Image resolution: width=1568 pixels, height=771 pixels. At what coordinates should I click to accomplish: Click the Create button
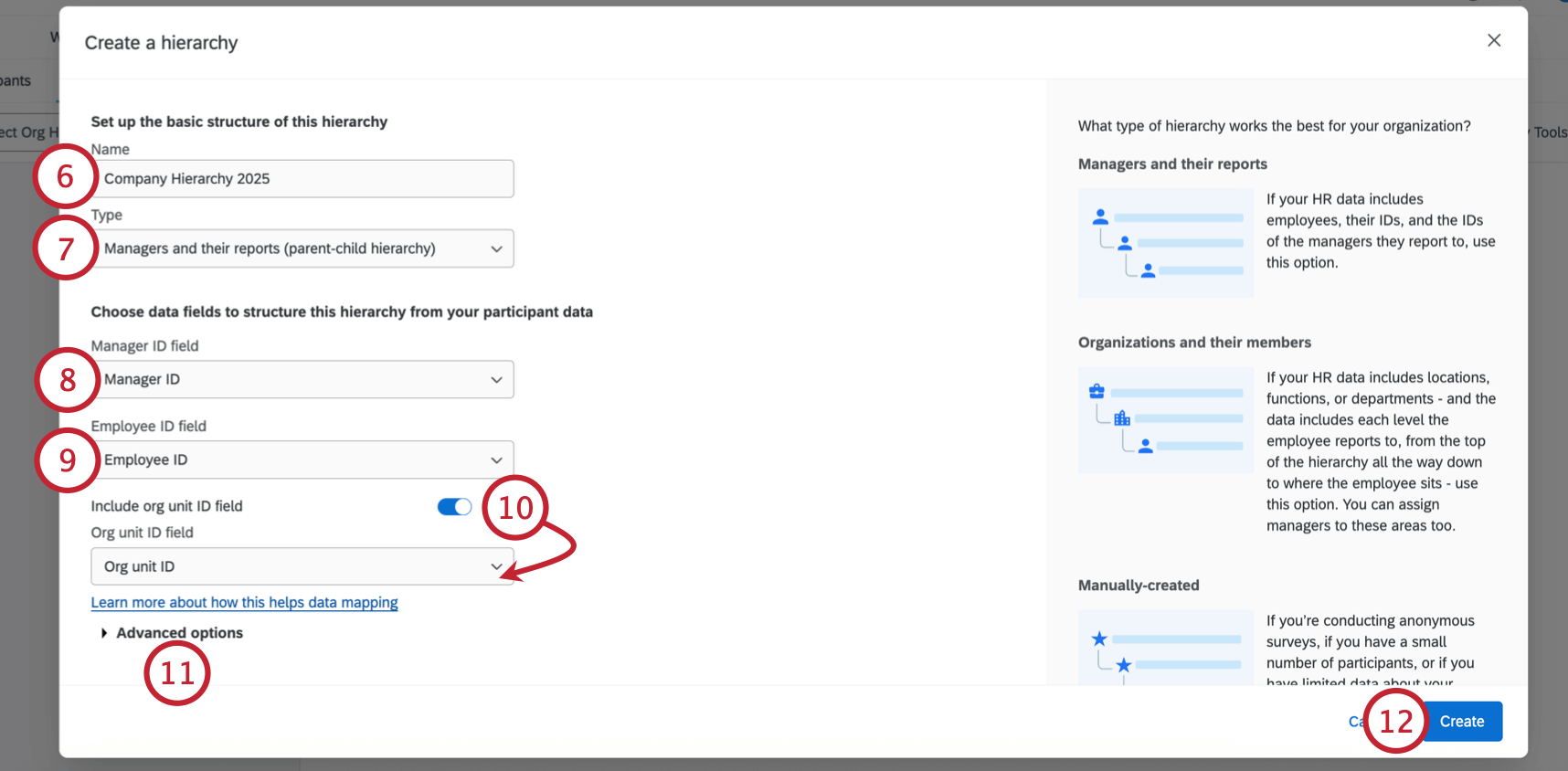click(x=1462, y=722)
